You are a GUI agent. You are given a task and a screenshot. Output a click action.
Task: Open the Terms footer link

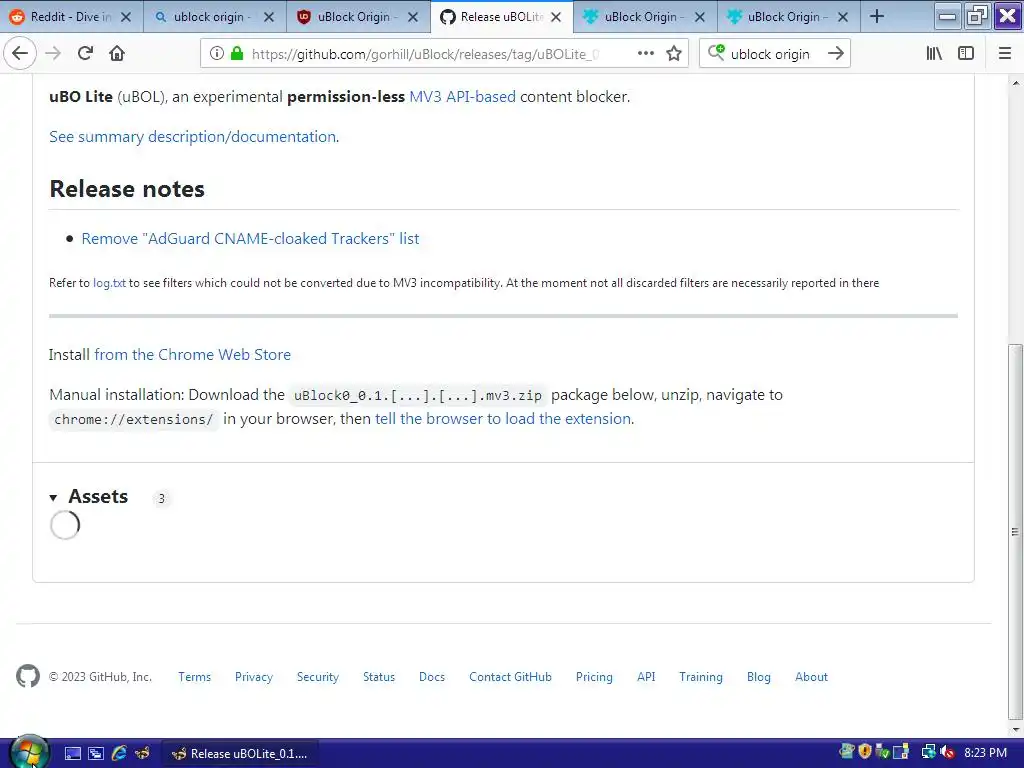point(195,677)
